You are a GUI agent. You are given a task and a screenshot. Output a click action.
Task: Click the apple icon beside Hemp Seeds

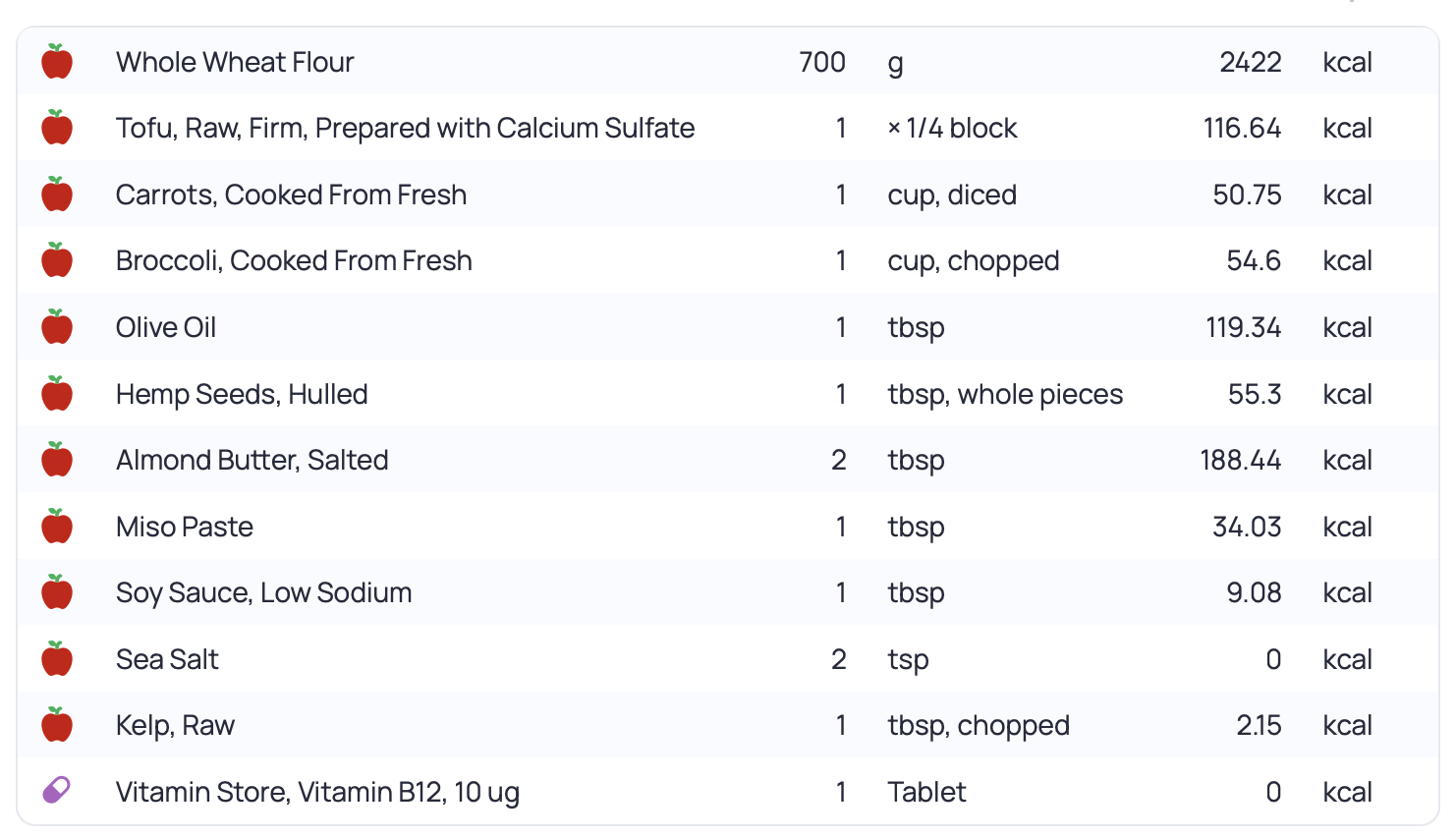pos(57,394)
